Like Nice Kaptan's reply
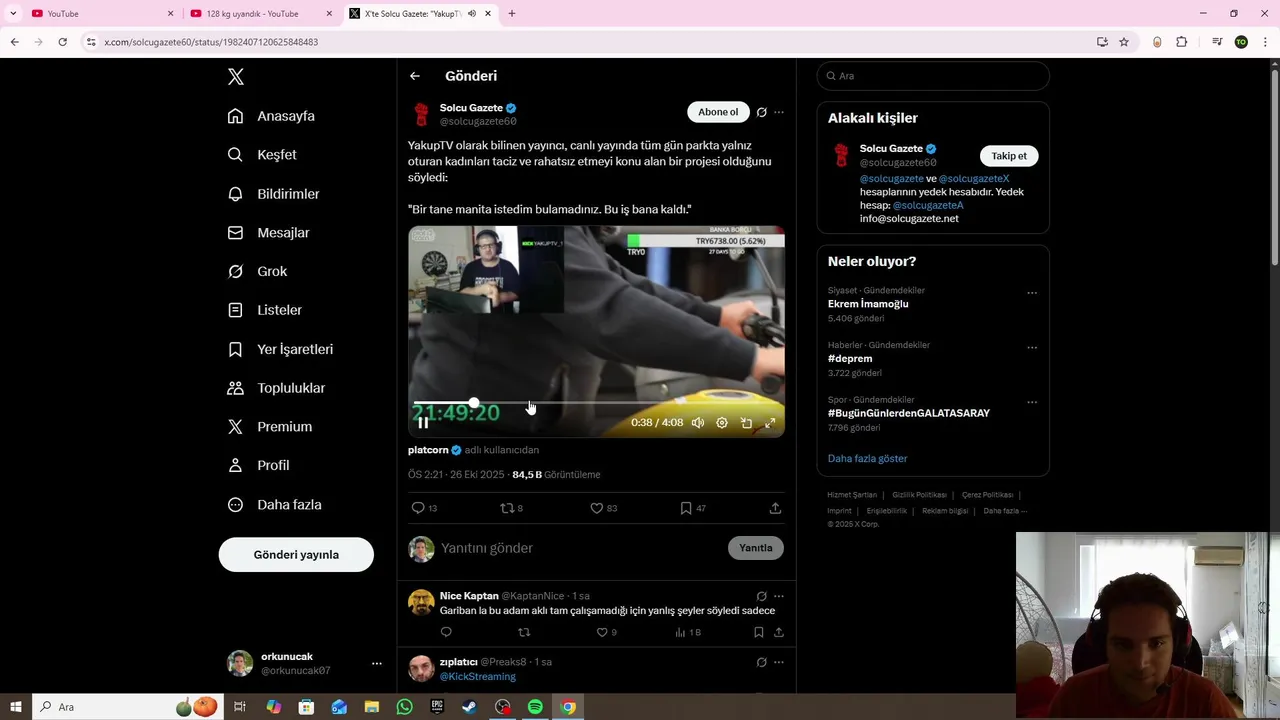This screenshot has height=720, width=1280. coord(602,632)
